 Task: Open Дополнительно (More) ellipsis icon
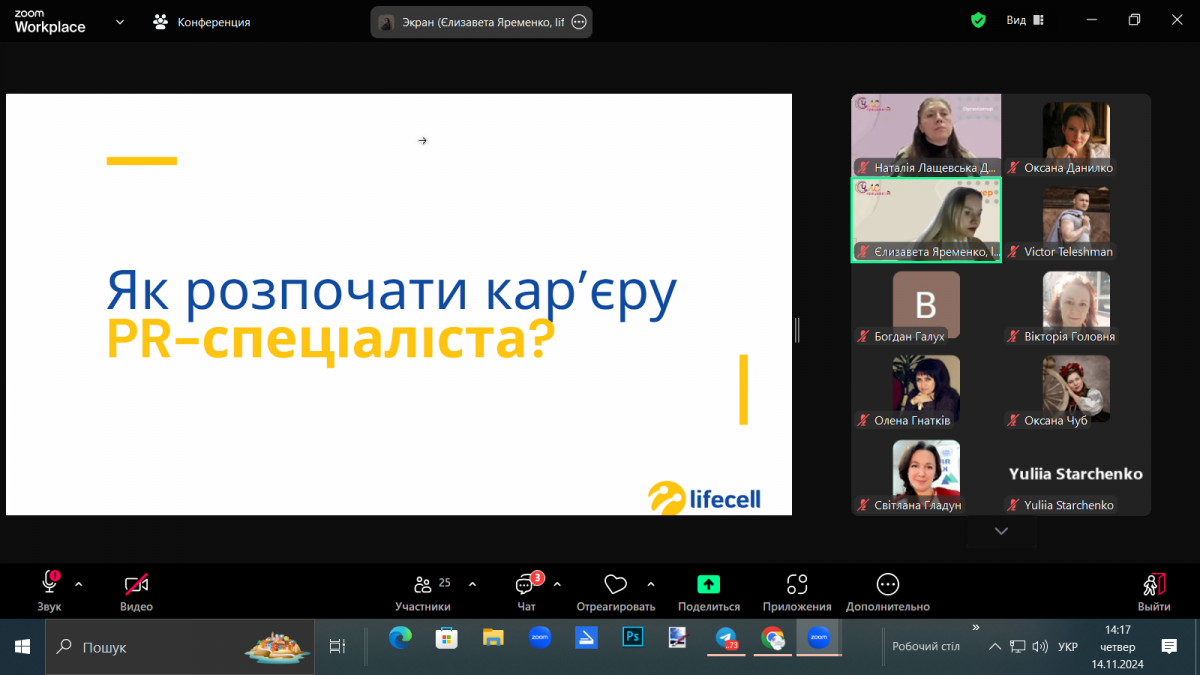click(x=886, y=584)
